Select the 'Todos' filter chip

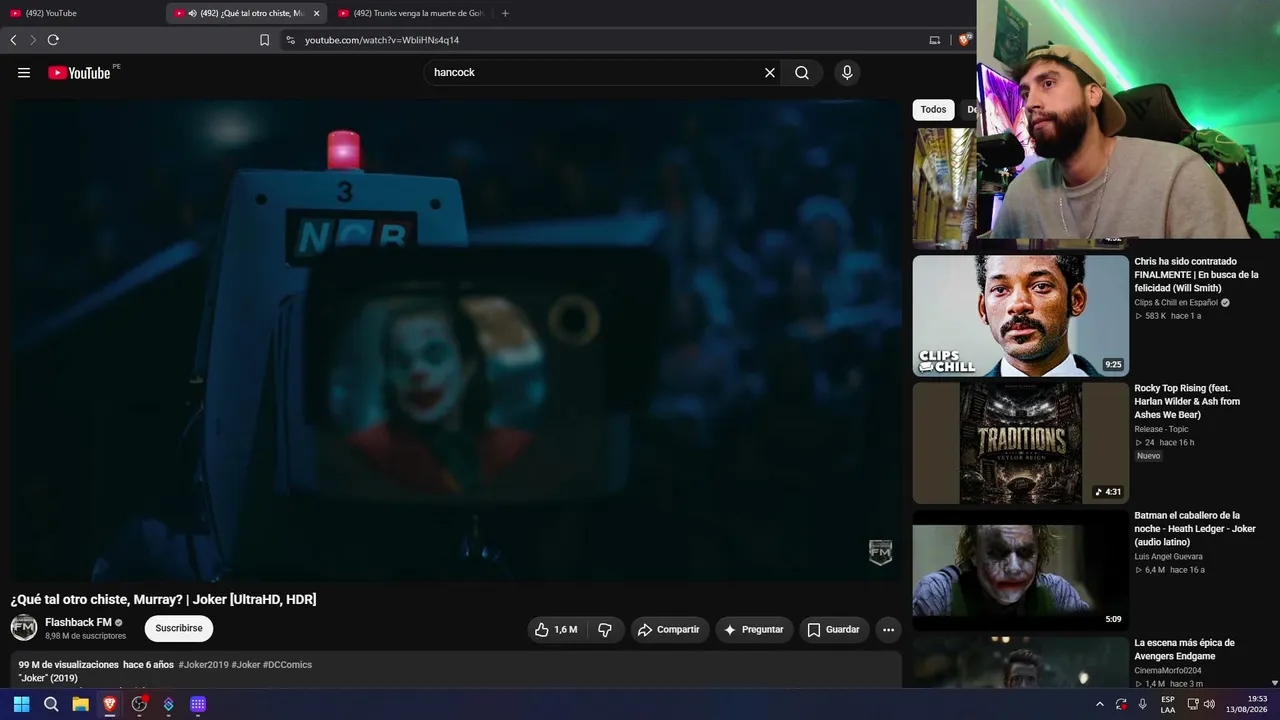click(x=933, y=110)
